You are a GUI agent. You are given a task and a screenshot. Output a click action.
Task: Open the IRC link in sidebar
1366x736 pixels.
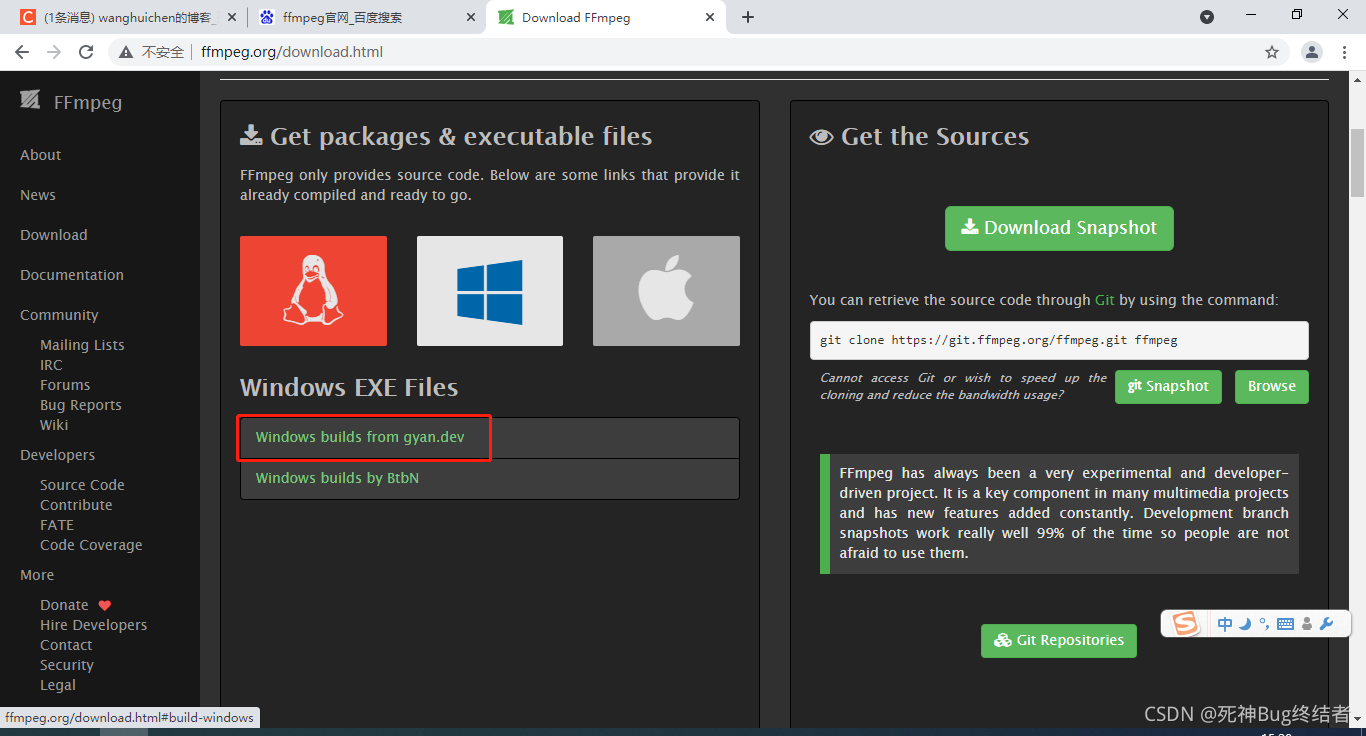click(x=51, y=365)
